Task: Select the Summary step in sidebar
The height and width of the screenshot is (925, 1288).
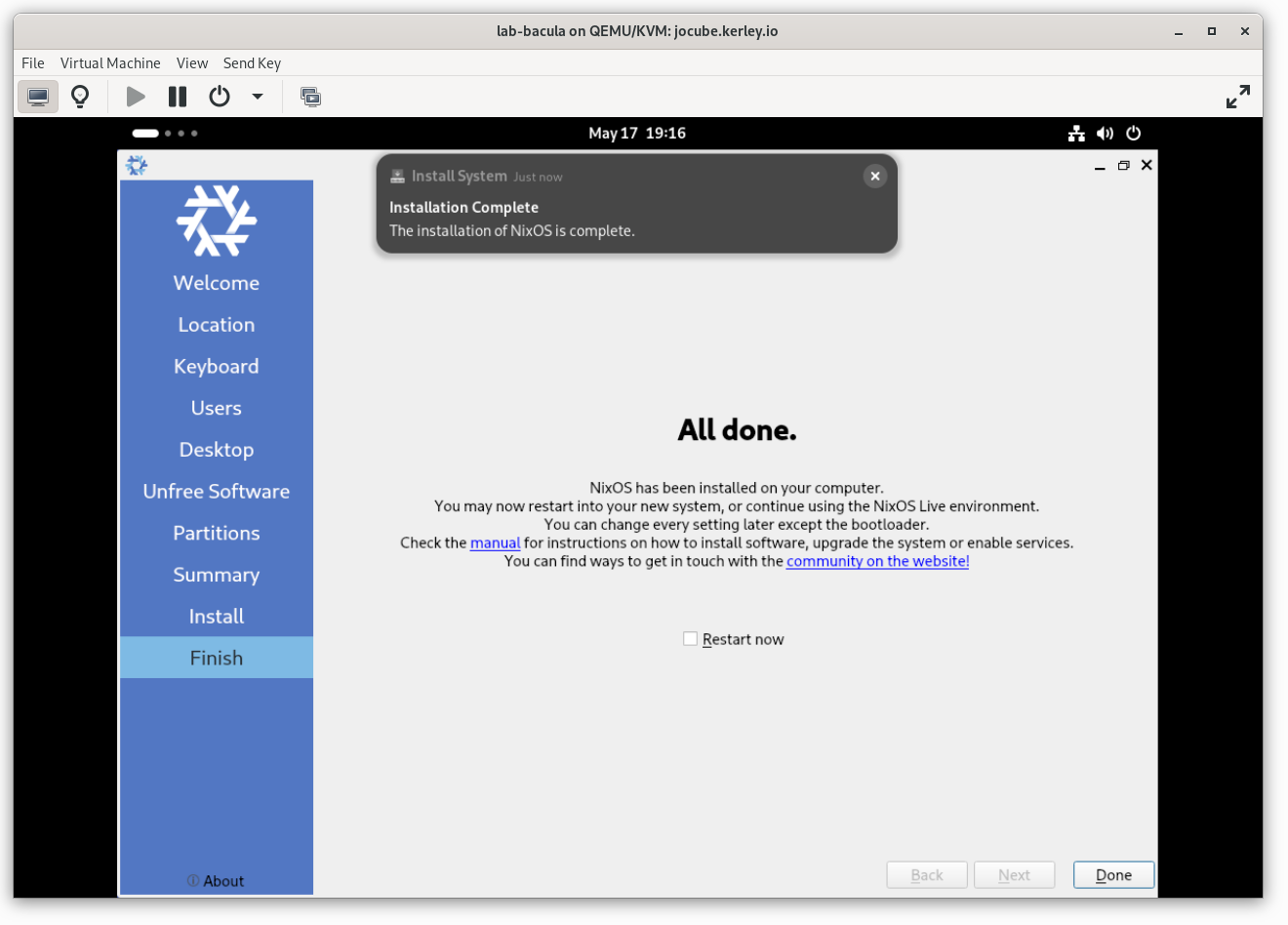Action: [217, 575]
